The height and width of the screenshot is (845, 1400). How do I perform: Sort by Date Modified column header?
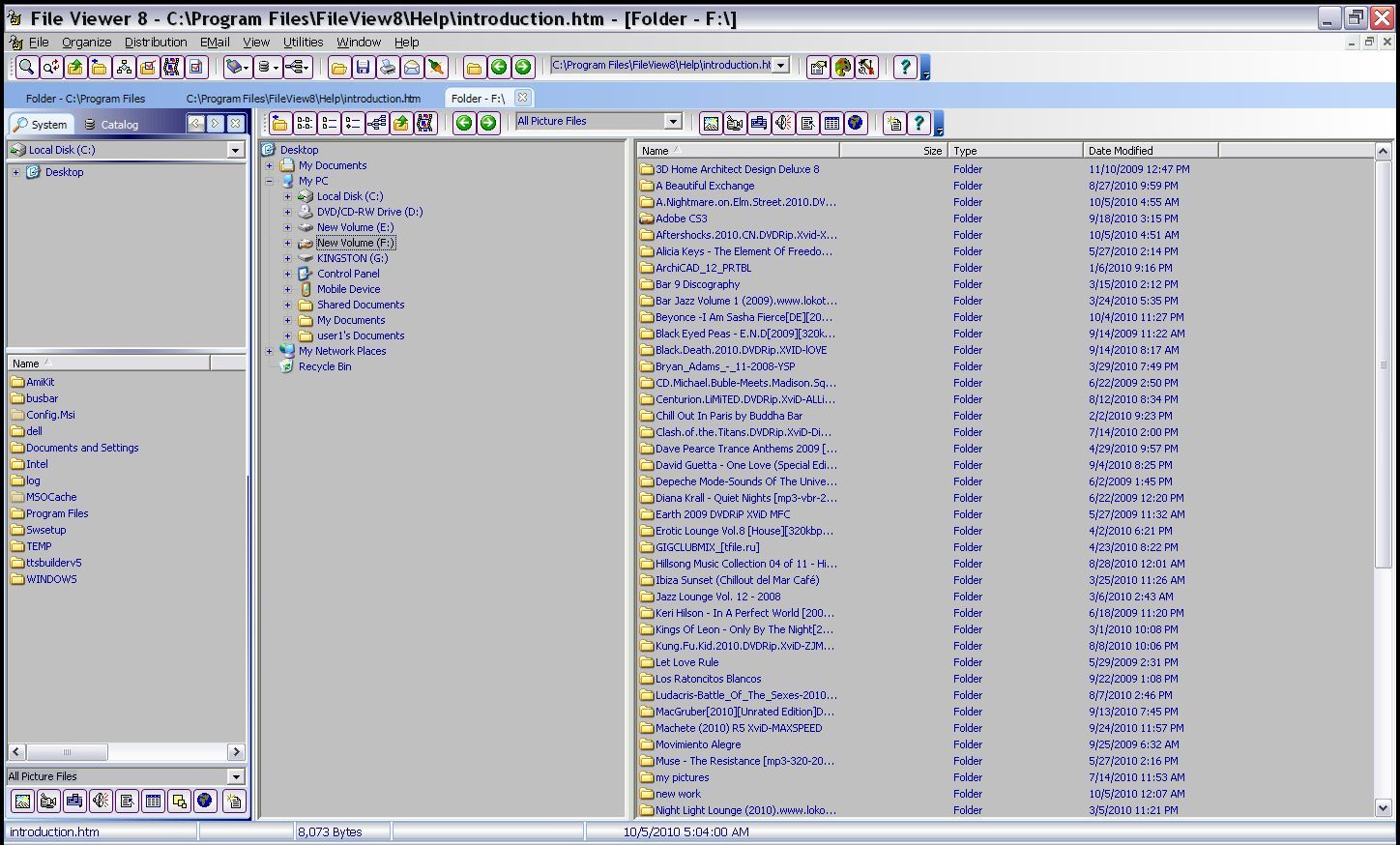[x=1151, y=150]
